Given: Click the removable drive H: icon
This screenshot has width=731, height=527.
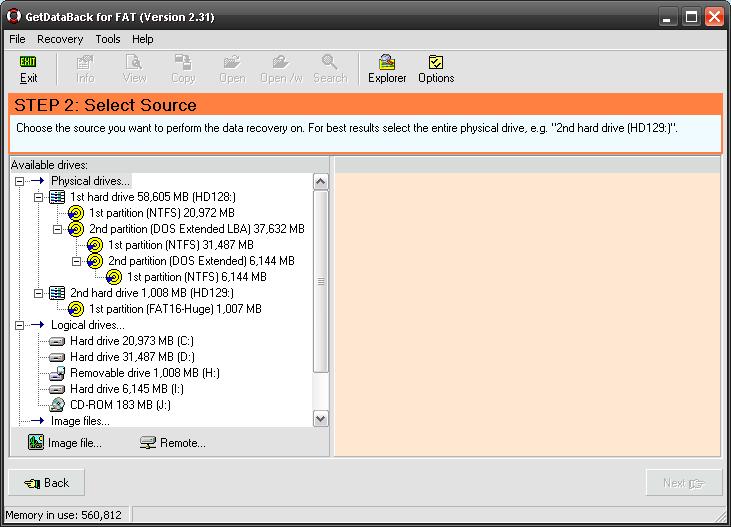Looking at the screenshot, I should [57, 373].
